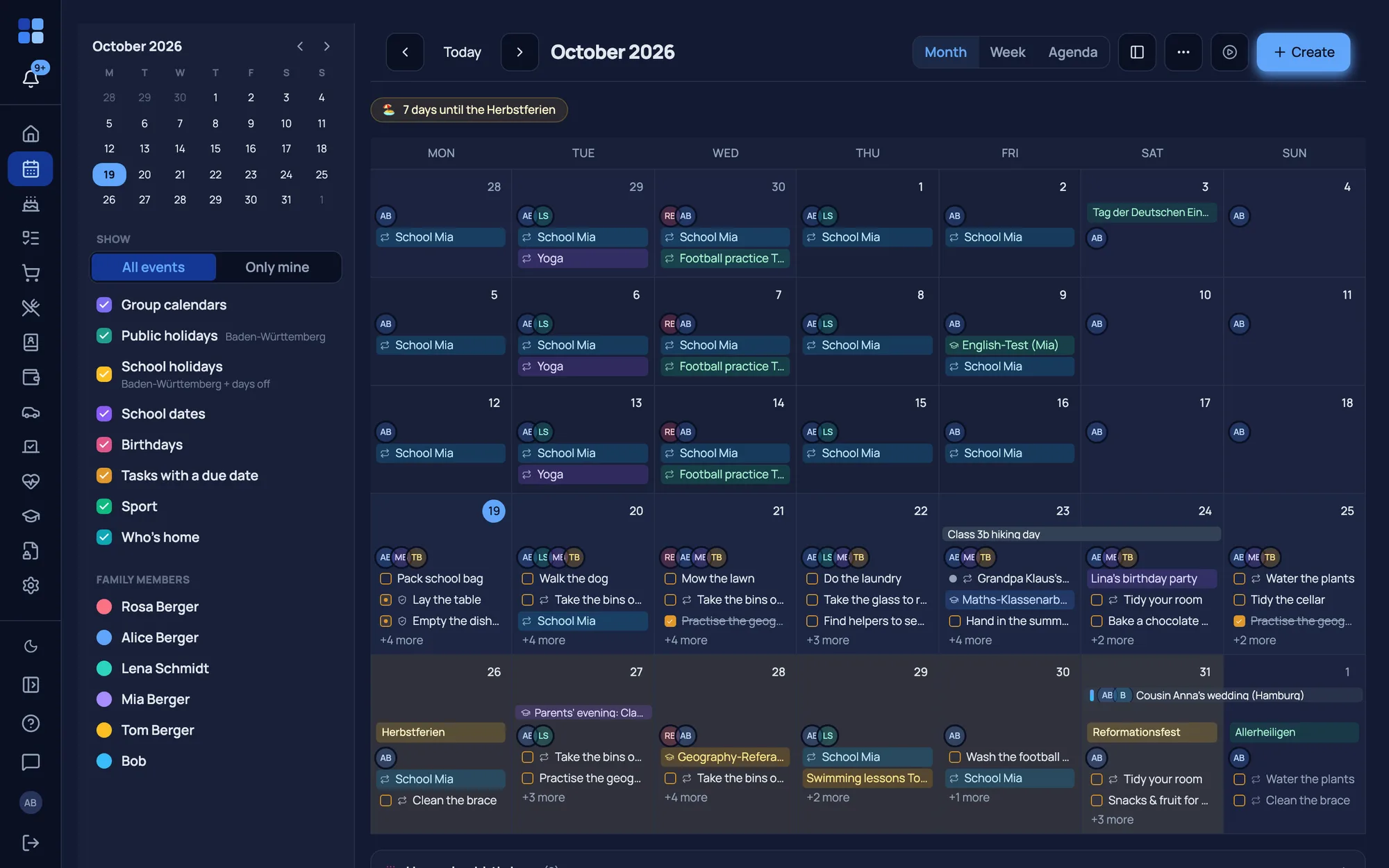Viewport: 1389px width, 868px height.
Task: Select the Only mine filter
Action: pyautogui.click(x=277, y=267)
